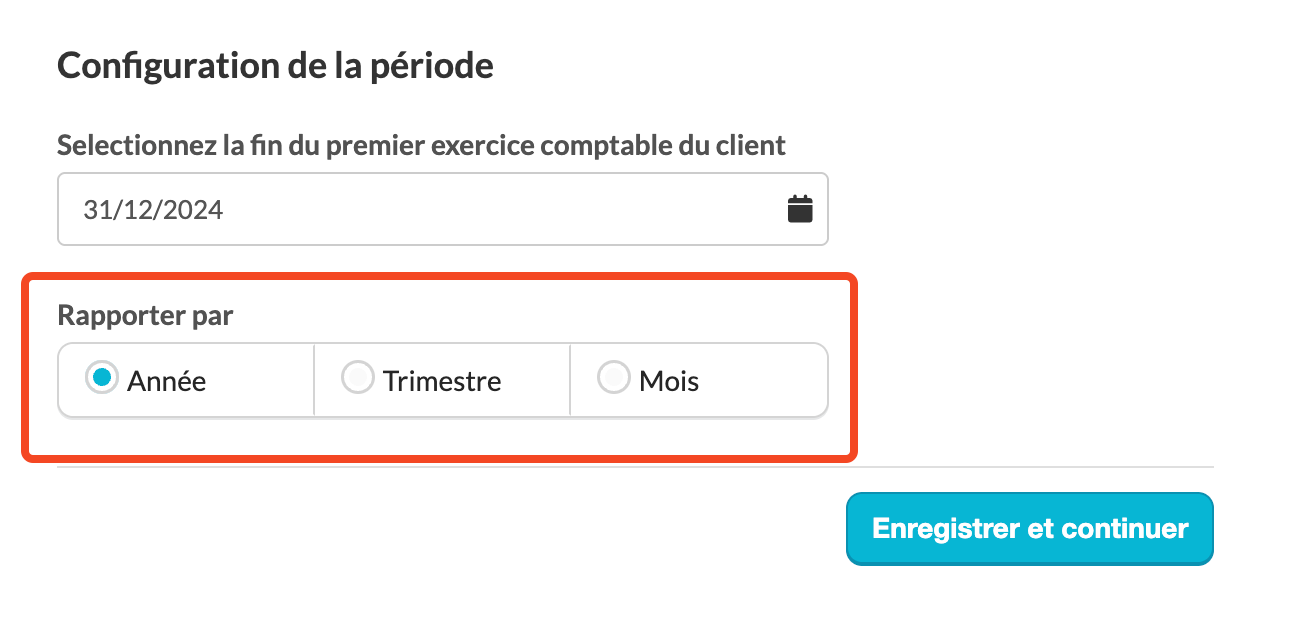Click the Configuration de la période heading
The image size is (1308, 624).
(275, 66)
